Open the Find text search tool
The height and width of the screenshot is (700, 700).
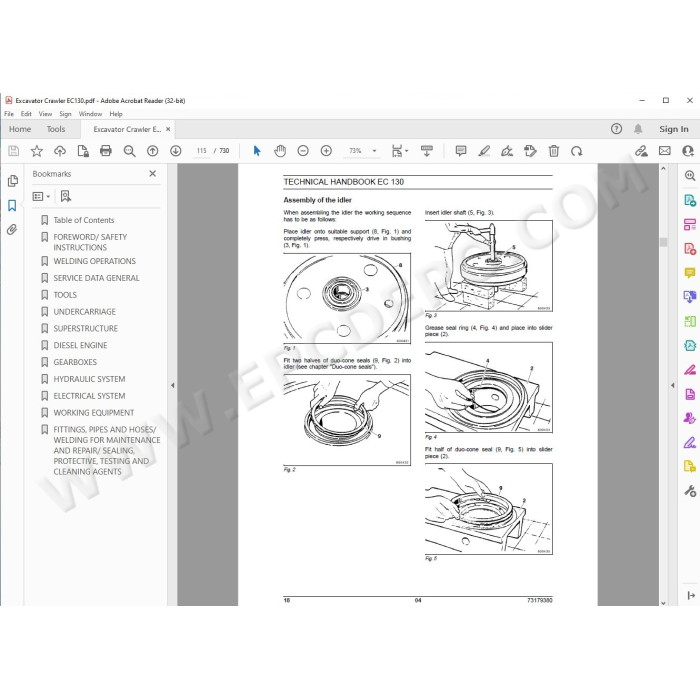tap(129, 151)
